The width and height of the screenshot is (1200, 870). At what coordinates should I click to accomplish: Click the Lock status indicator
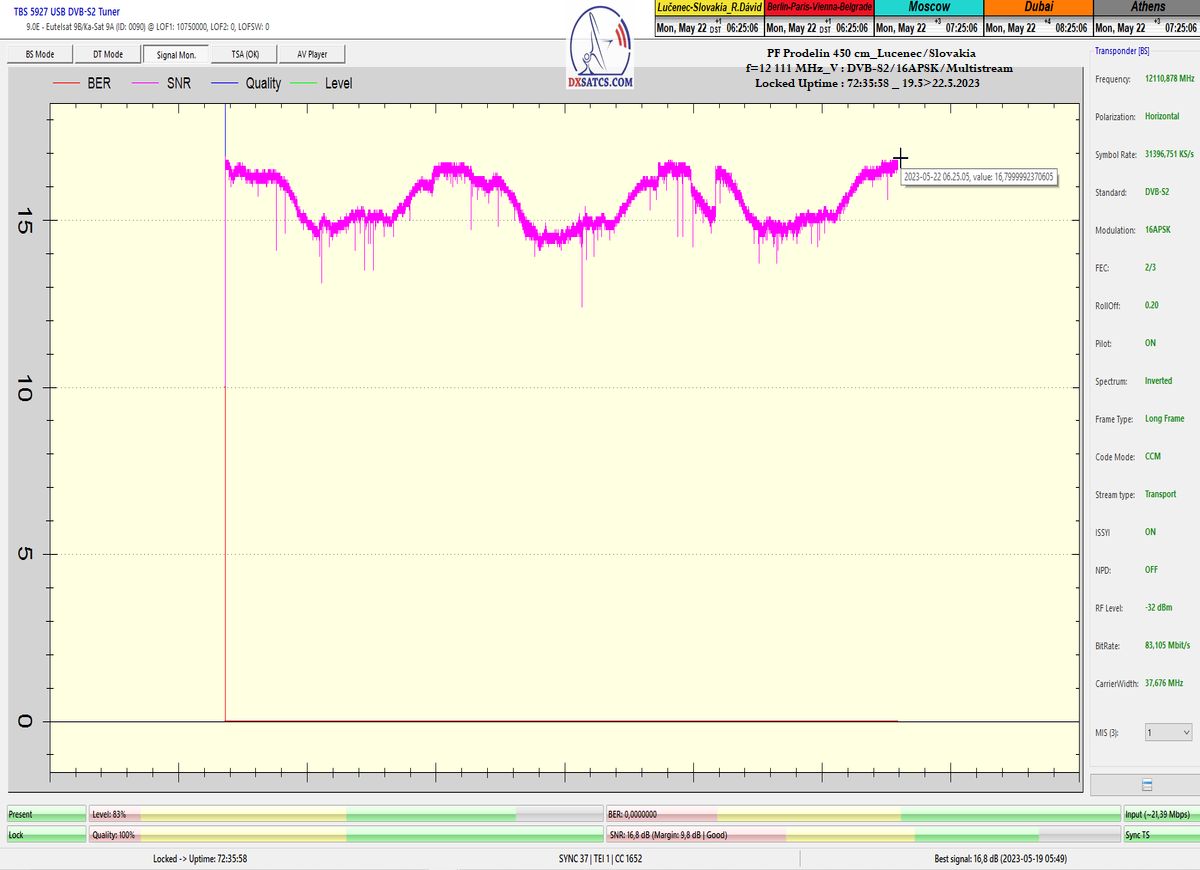coord(46,834)
